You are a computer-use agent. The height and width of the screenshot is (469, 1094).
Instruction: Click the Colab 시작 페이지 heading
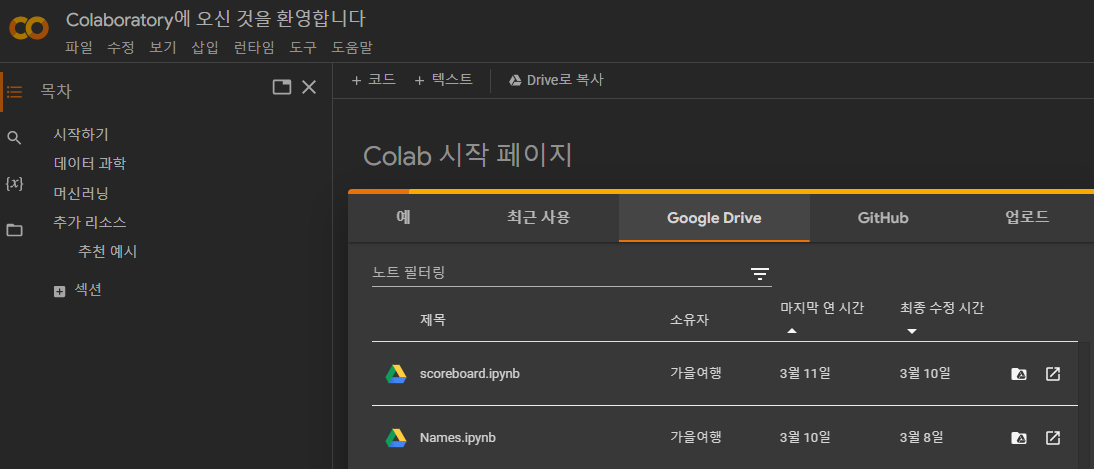pyautogui.click(x=467, y=156)
